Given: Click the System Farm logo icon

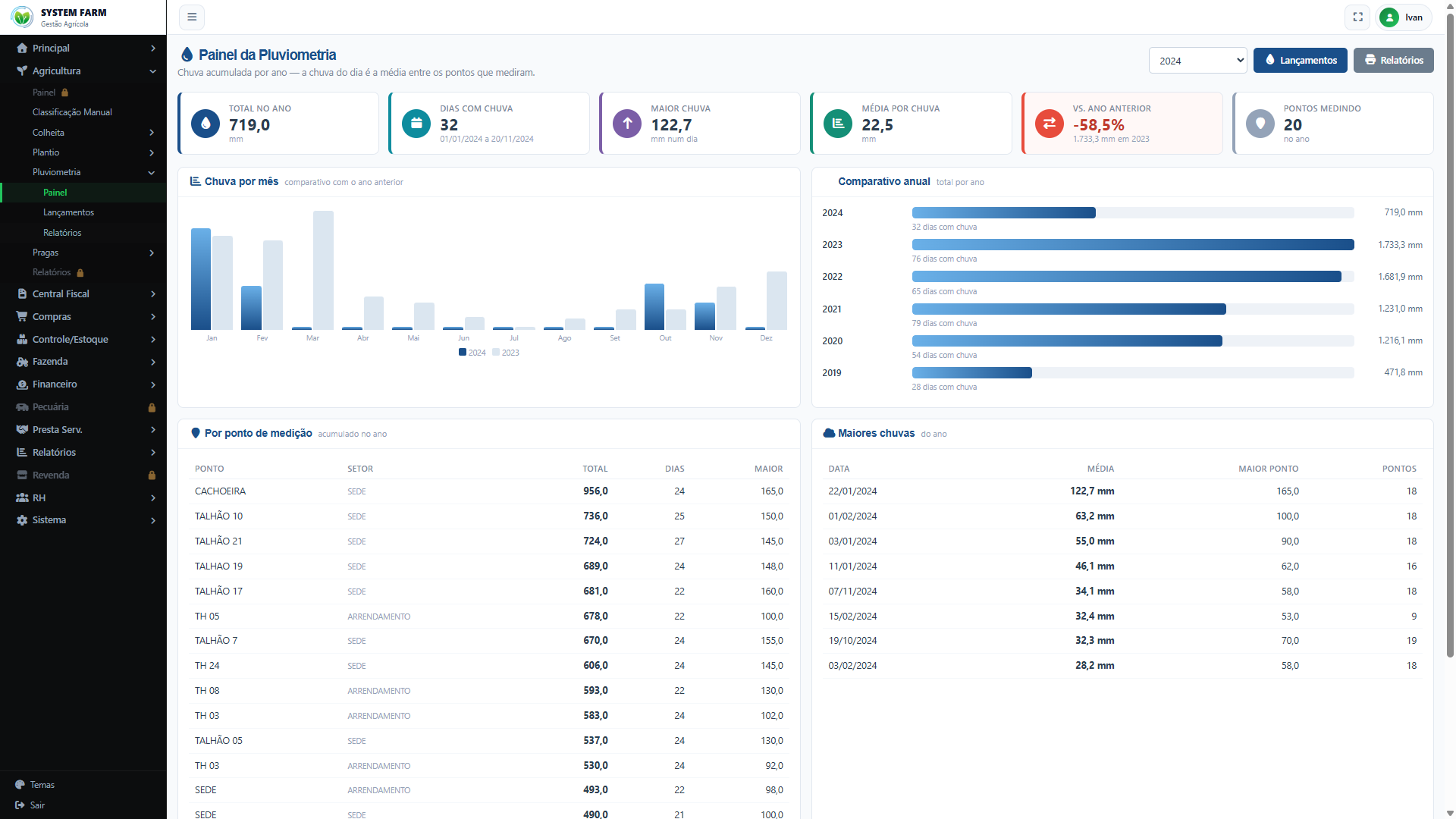Looking at the screenshot, I should click(x=22, y=17).
